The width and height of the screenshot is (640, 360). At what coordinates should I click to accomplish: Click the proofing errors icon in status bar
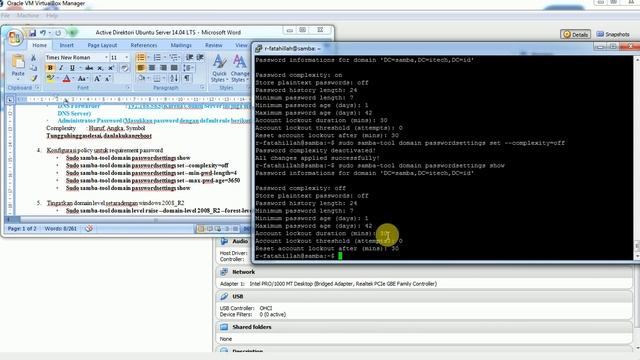coord(89,229)
